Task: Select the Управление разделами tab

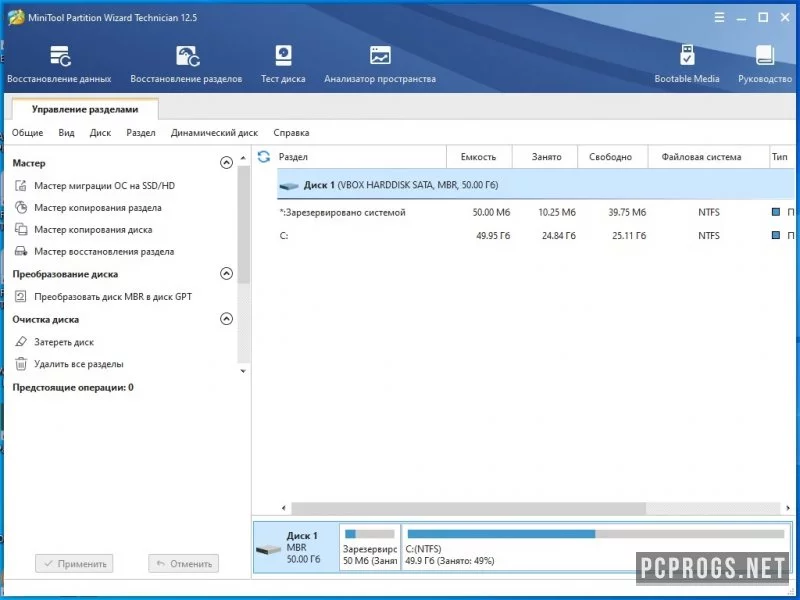Action: pos(85,109)
